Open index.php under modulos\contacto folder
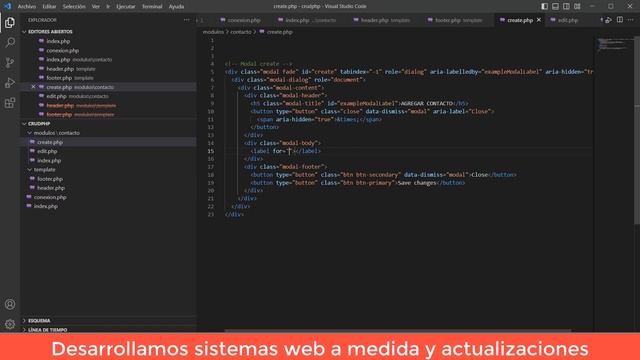The image size is (640, 360). pyautogui.click(x=108, y=160)
